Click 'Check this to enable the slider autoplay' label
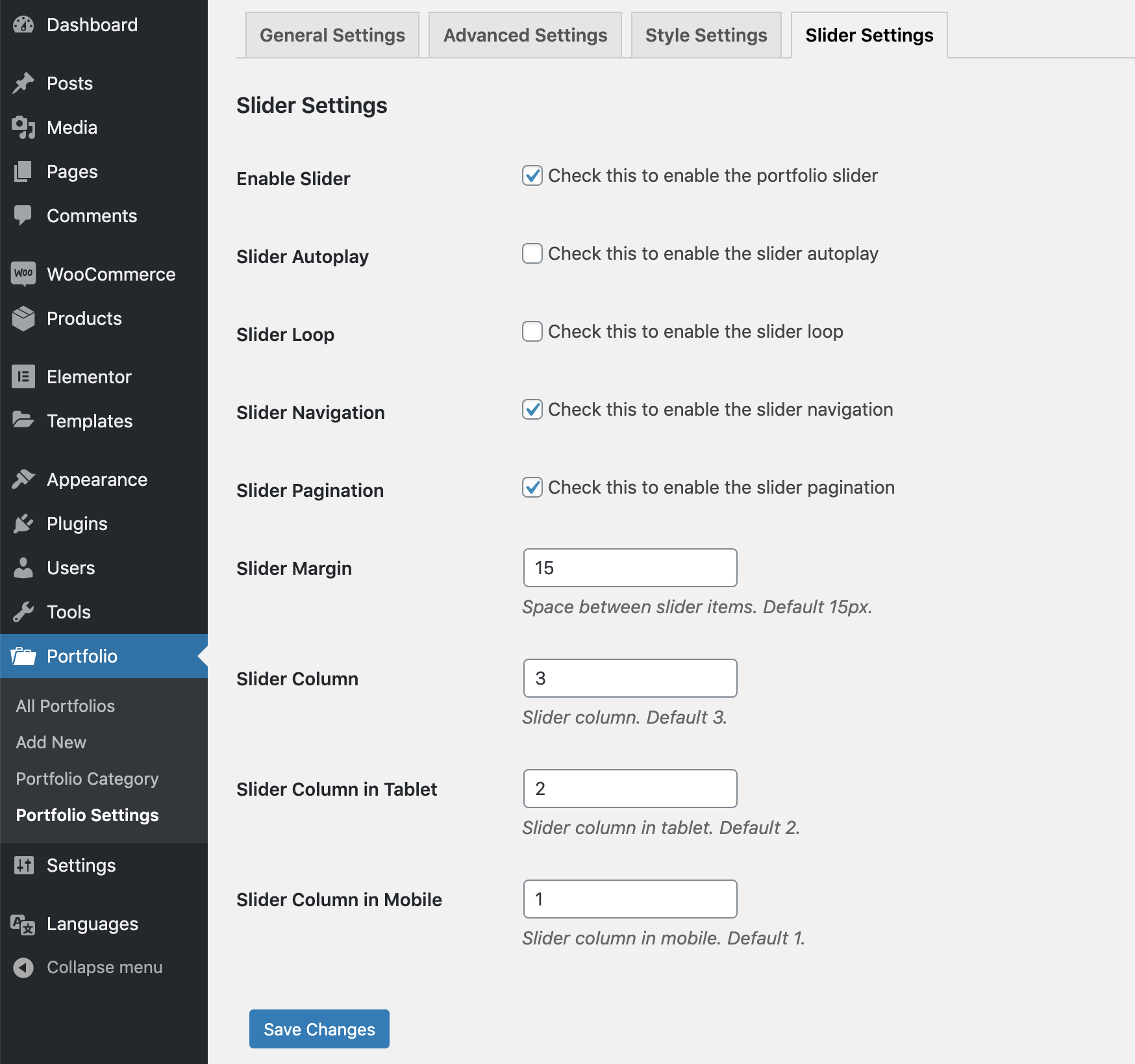Viewport: 1135px width, 1064px height. 713,253
